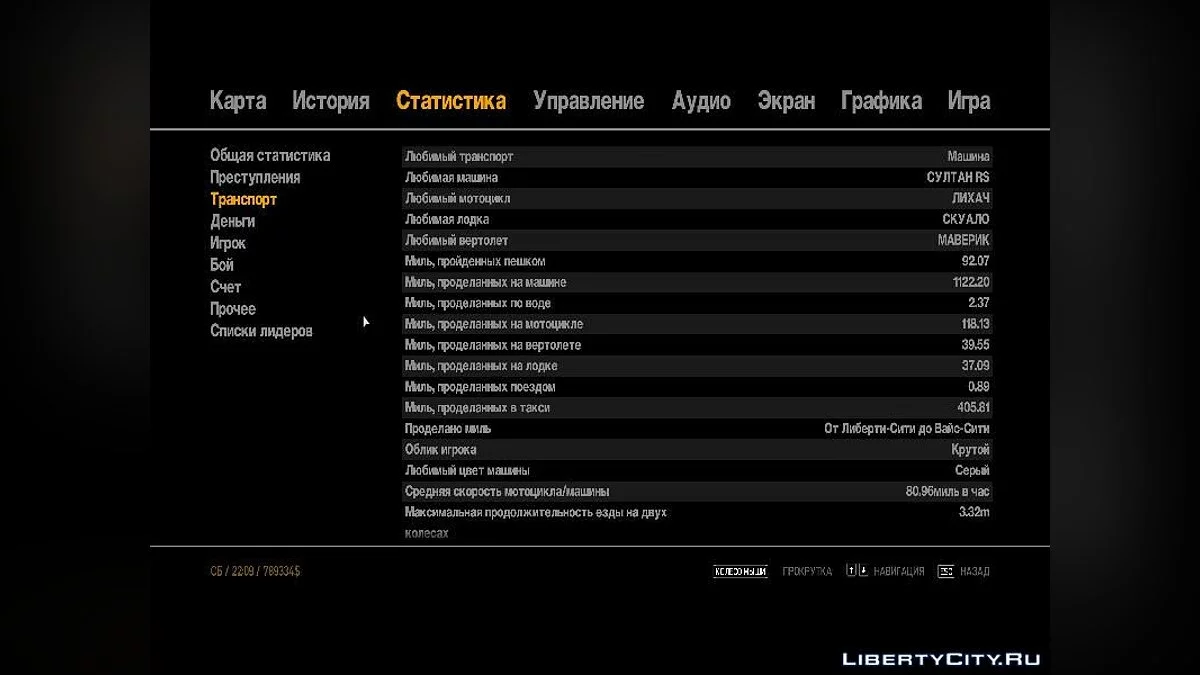Click the ESC key back icon

(x=945, y=571)
